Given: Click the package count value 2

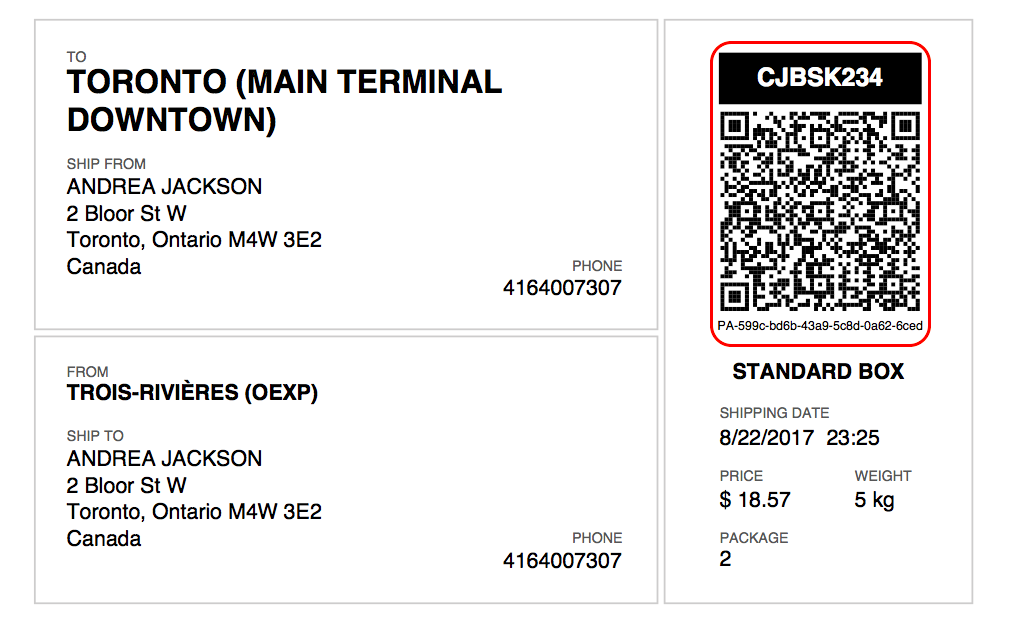Looking at the screenshot, I should pyautogui.click(x=726, y=559).
